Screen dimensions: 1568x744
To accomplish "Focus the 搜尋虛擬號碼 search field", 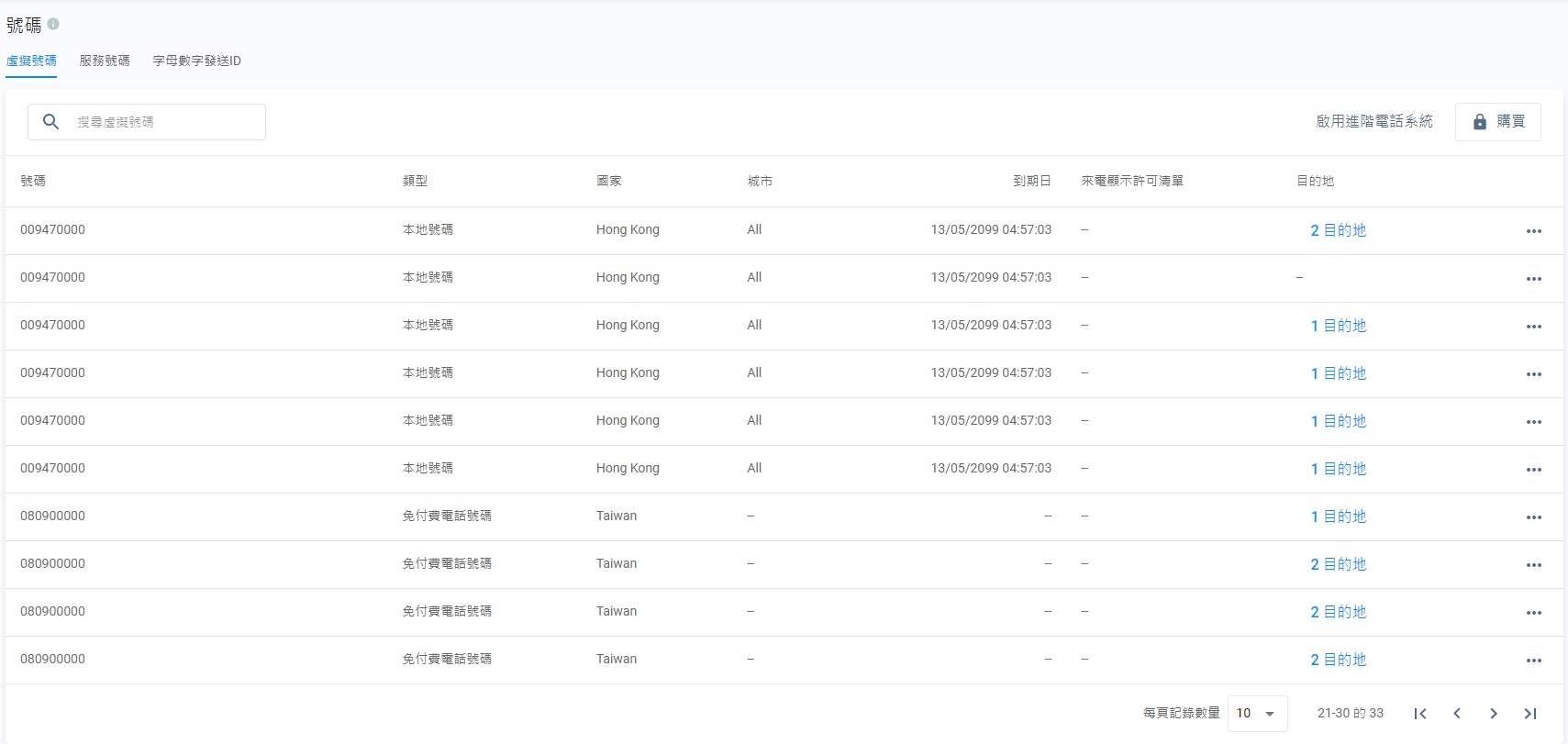I will [x=165, y=122].
